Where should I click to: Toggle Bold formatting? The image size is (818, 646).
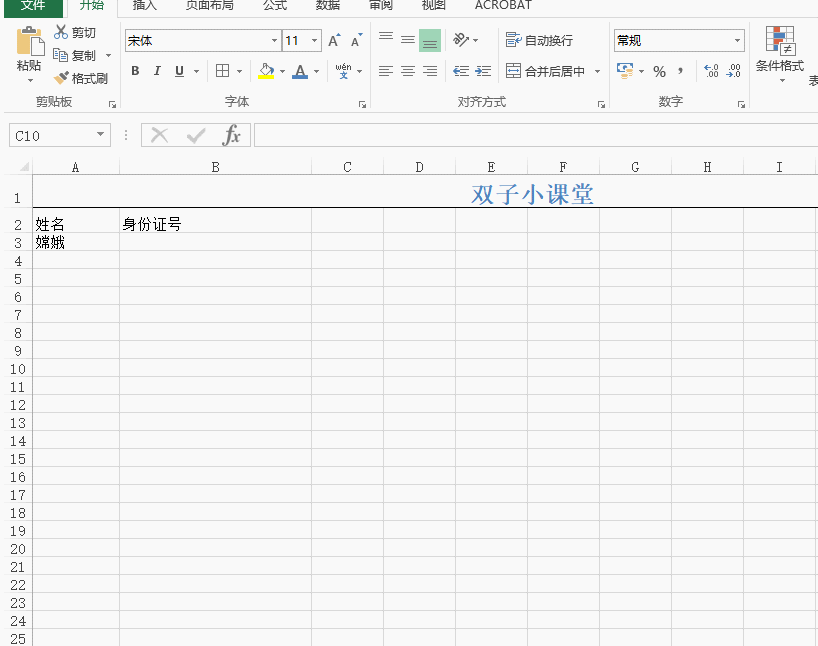[135, 71]
